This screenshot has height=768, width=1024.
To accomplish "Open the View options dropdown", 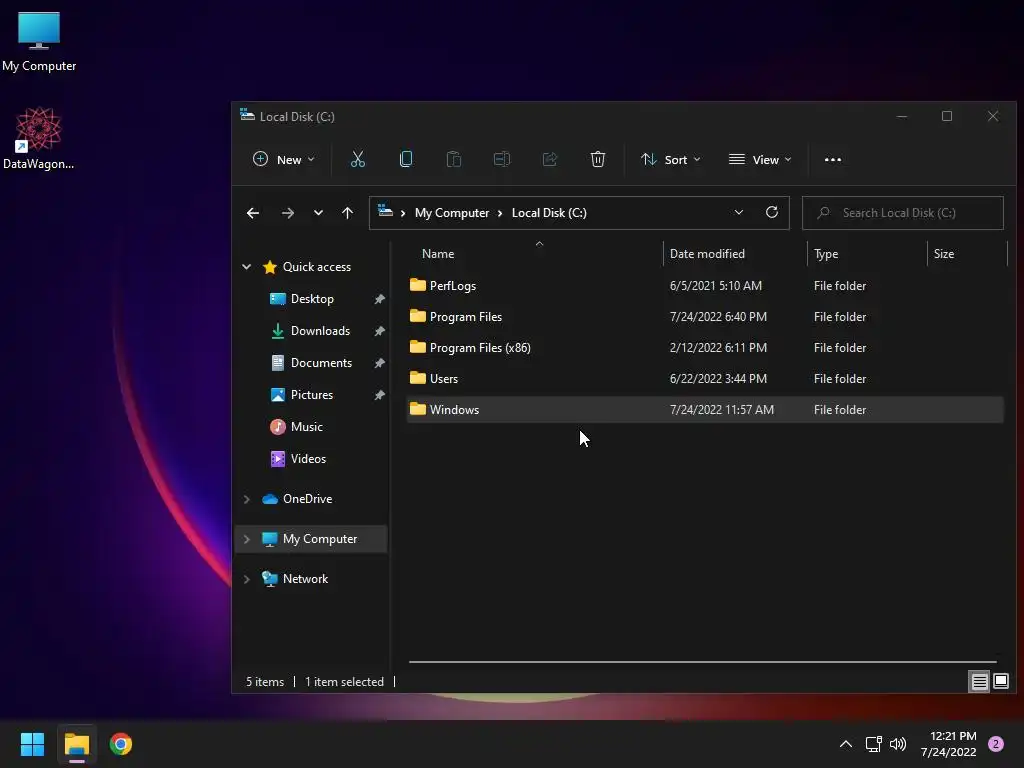I will point(760,159).
